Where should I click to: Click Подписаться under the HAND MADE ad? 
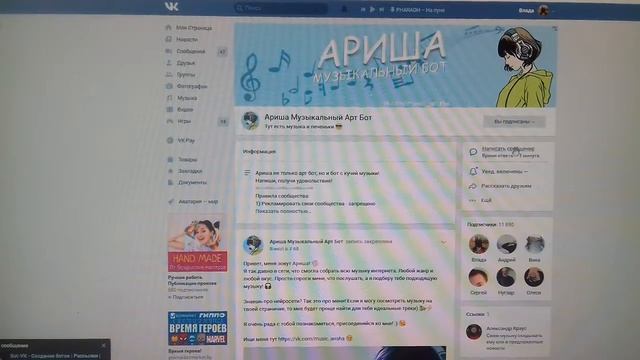pos(186,297)
